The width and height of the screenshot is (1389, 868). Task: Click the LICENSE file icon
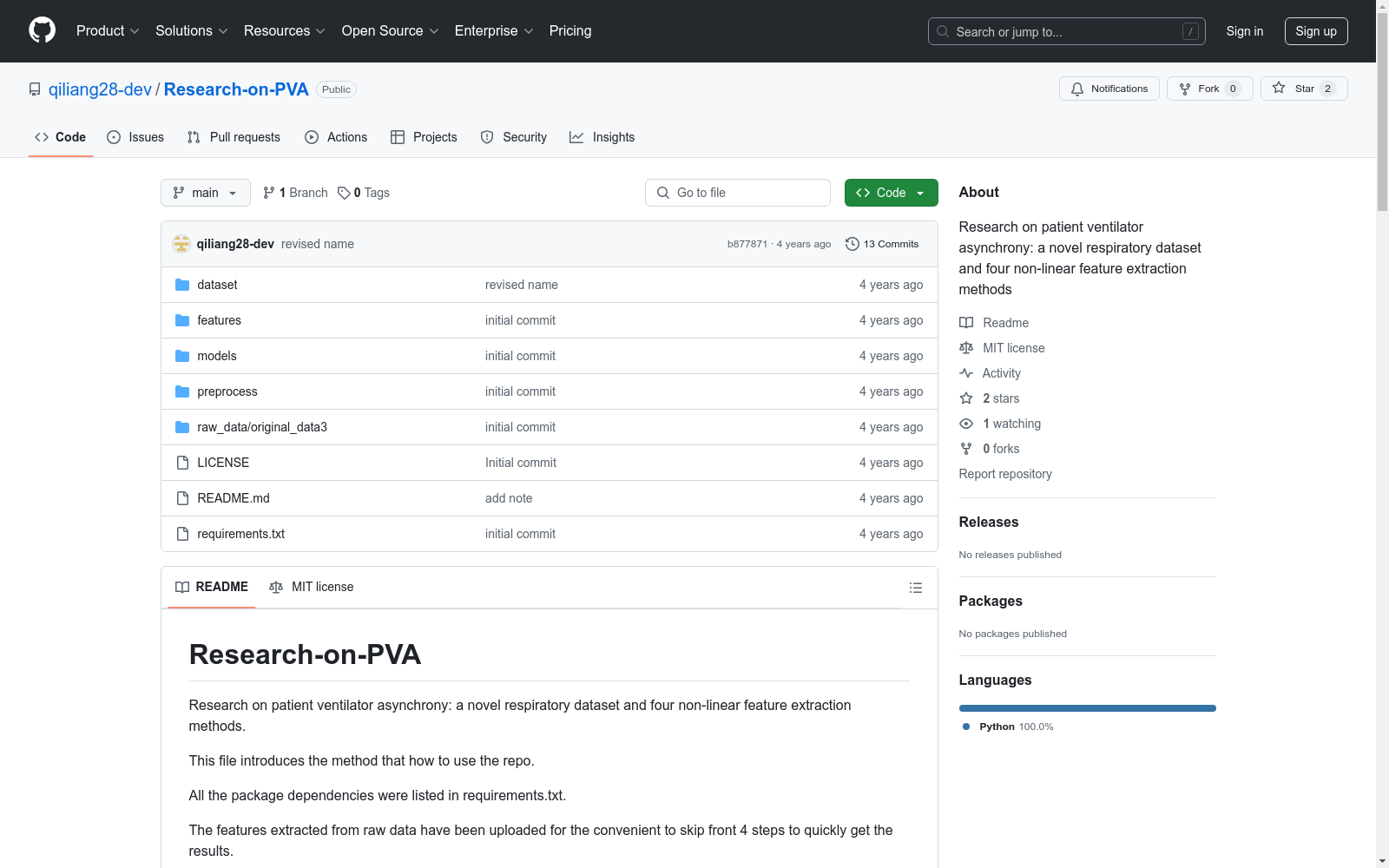182,463
